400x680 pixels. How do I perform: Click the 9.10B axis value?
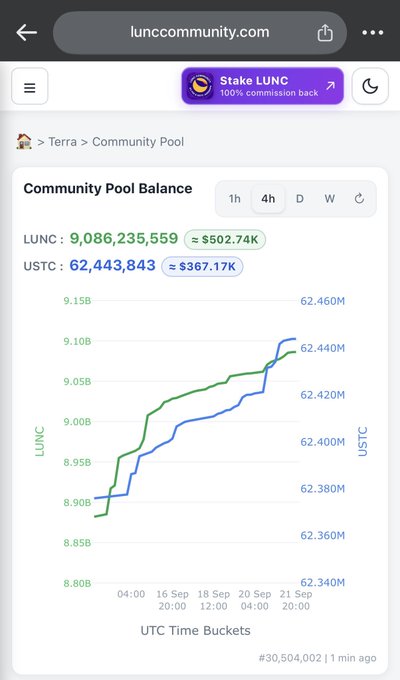77,341
